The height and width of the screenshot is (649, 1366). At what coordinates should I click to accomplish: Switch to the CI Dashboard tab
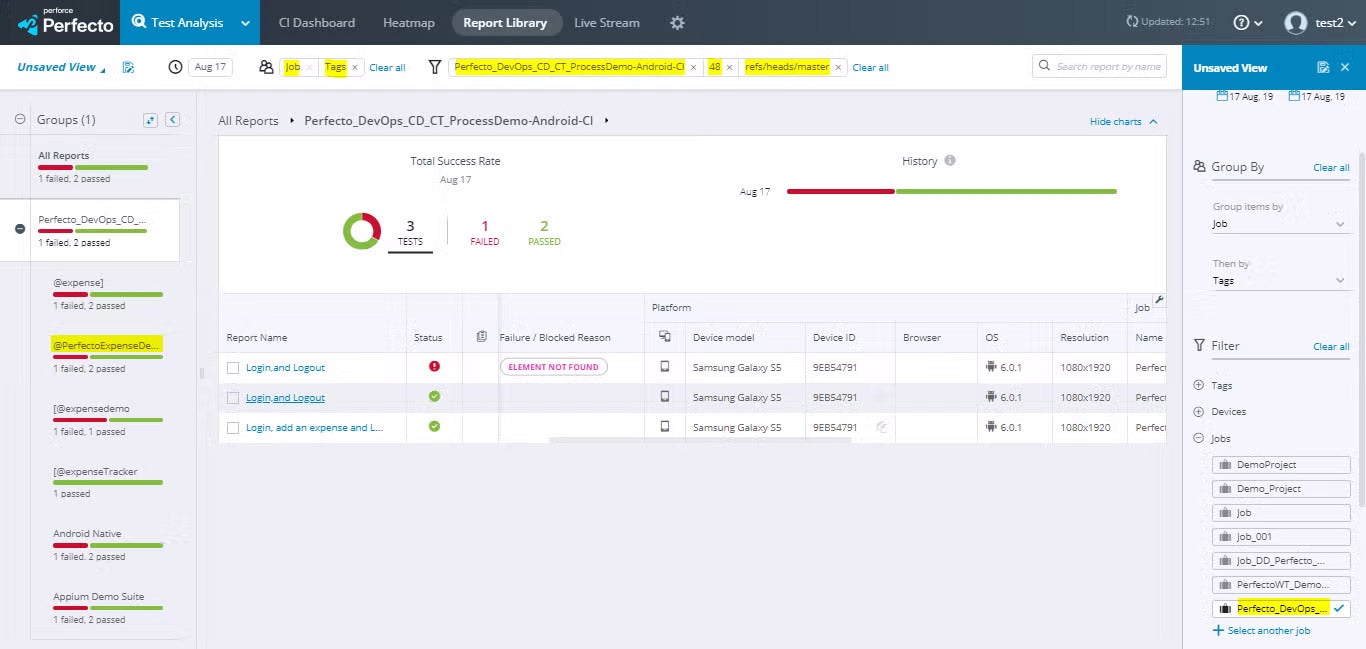pos(317,22)
